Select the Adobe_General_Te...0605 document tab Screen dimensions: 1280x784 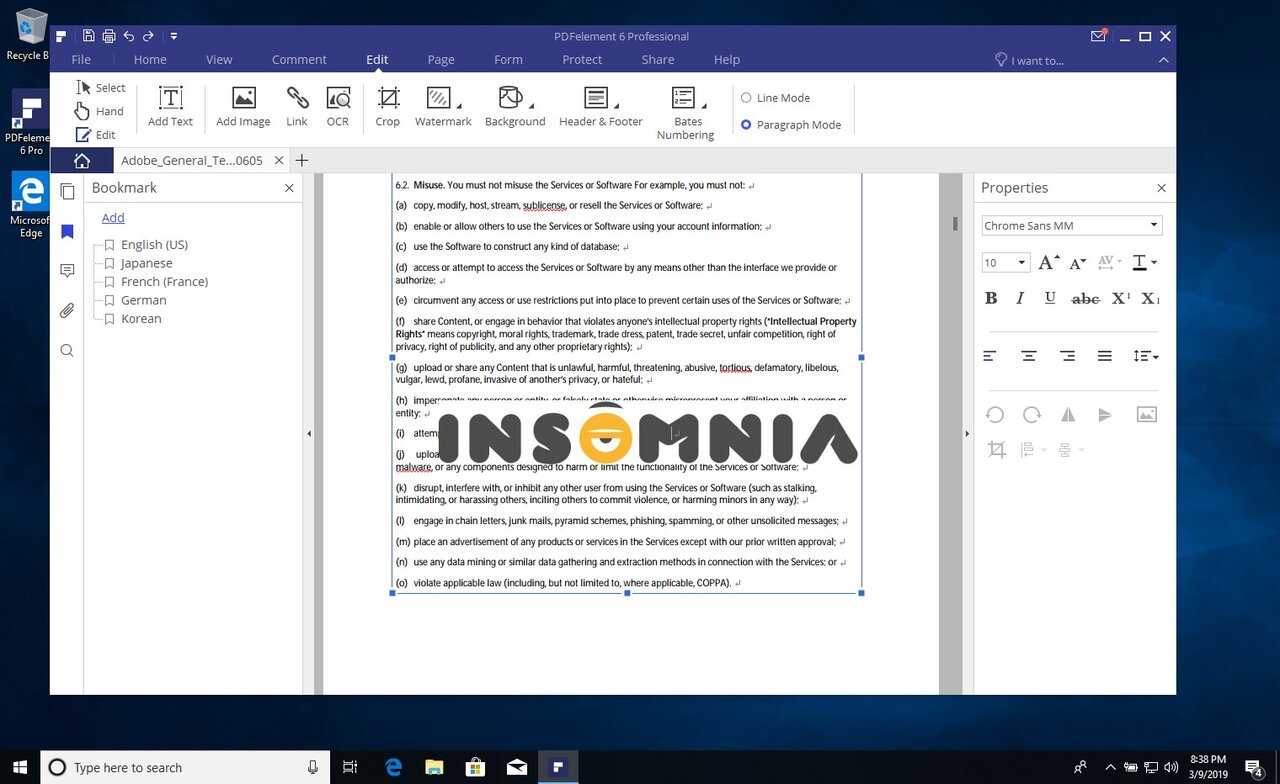(x=191, y=160)
